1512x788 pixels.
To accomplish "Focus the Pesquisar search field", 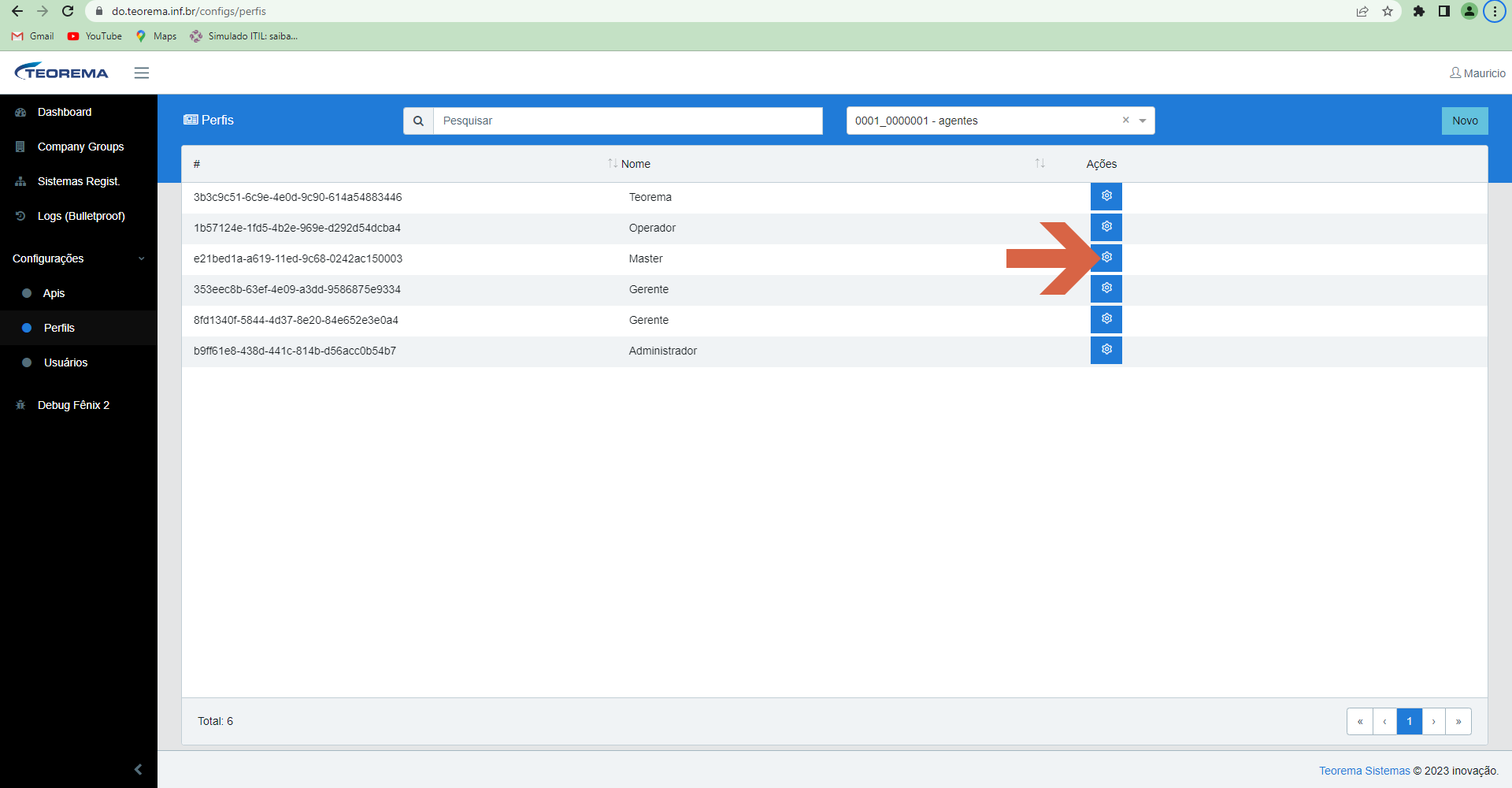I will click(x=628, y=121).
